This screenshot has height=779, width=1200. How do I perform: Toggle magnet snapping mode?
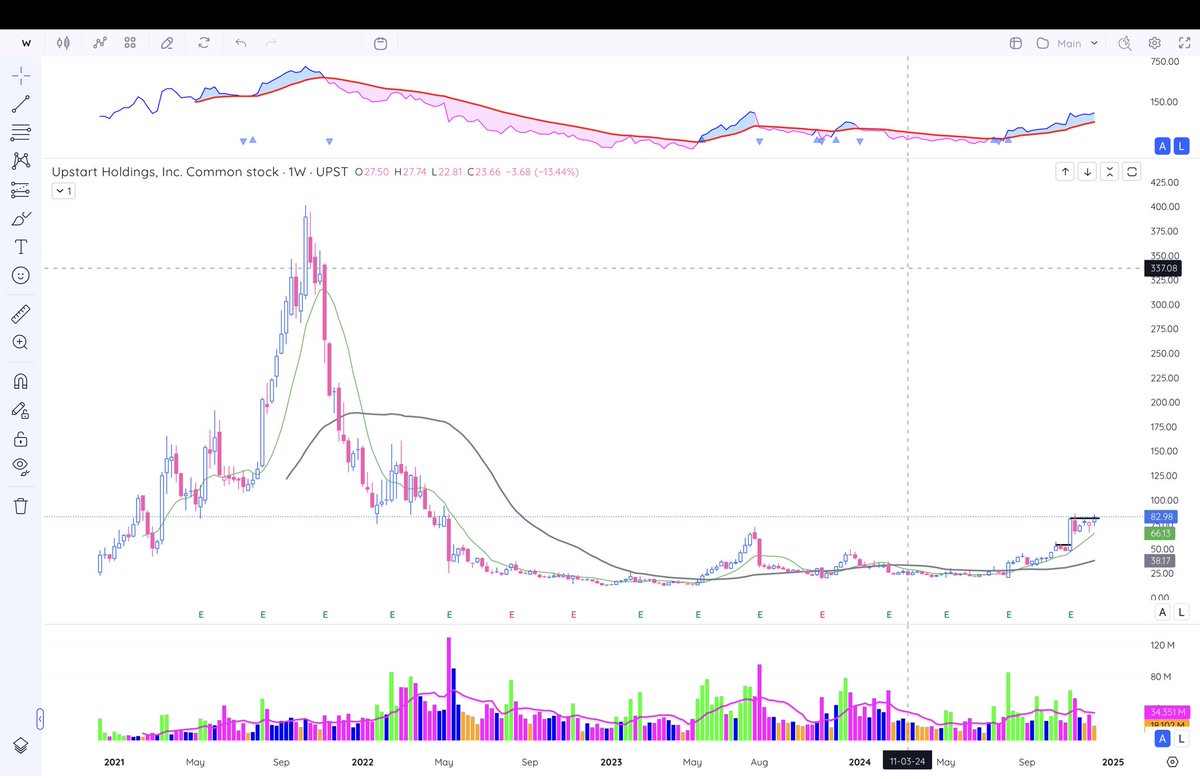21,381
